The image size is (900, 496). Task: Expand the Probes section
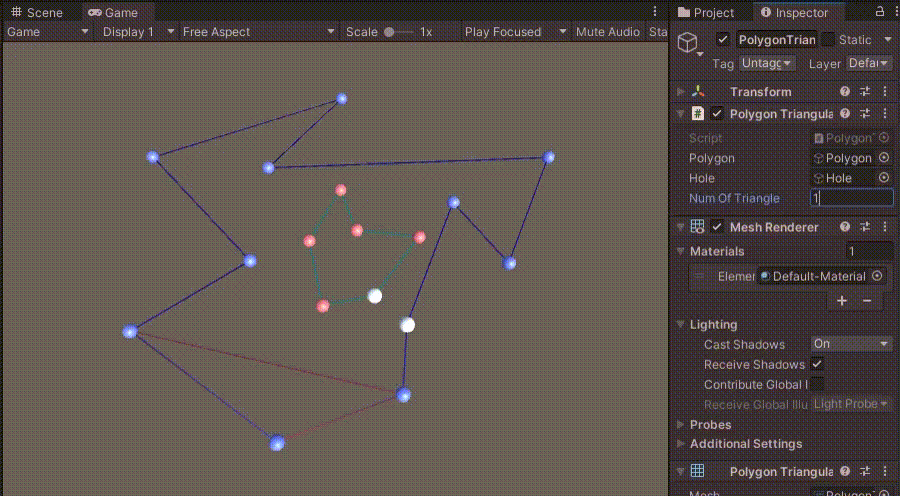click(681, 425)
